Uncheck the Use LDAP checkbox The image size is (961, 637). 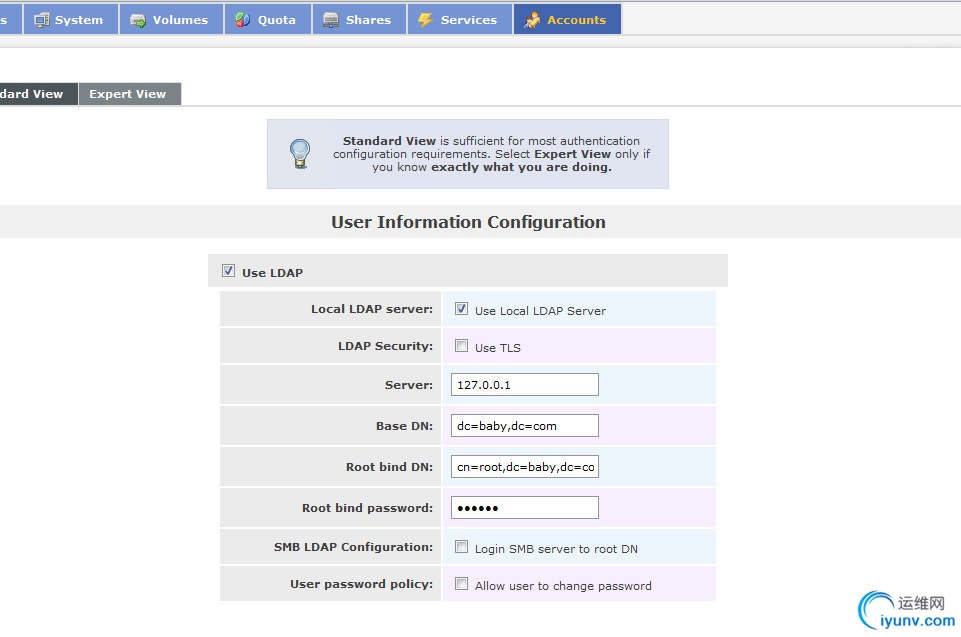coord(228,271)
